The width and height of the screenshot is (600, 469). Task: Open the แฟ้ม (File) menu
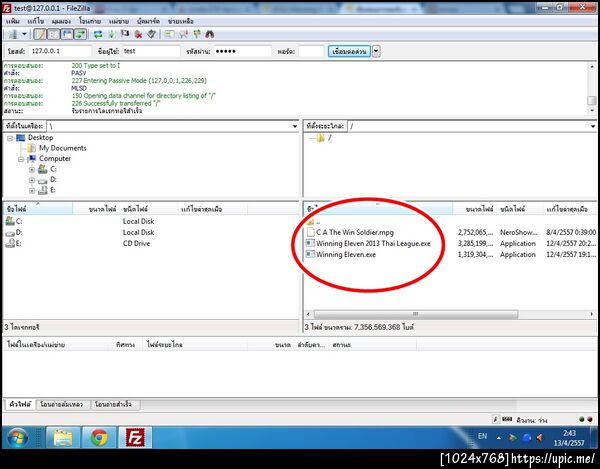[x=13, y=21]
